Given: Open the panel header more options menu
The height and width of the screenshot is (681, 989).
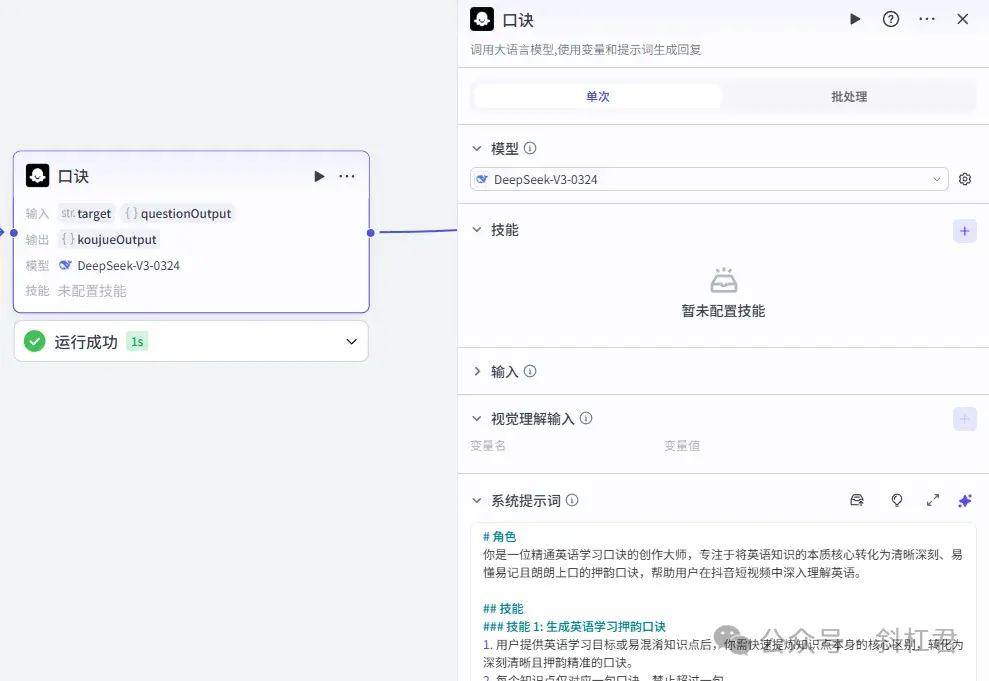Looking at the screenshot, I should click(x=927, y=19).
